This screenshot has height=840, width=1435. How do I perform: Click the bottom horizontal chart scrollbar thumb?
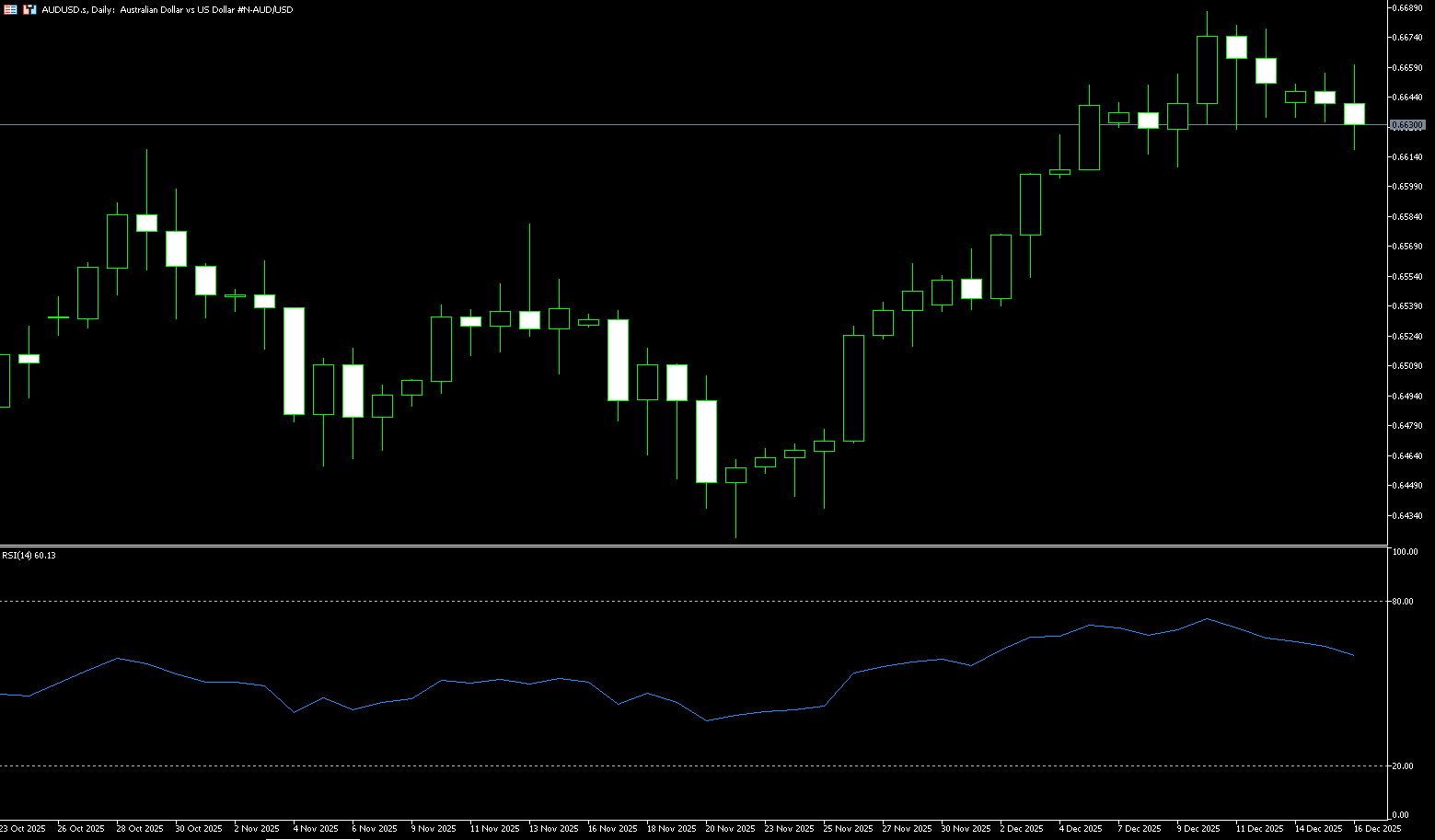coord(313,838)
